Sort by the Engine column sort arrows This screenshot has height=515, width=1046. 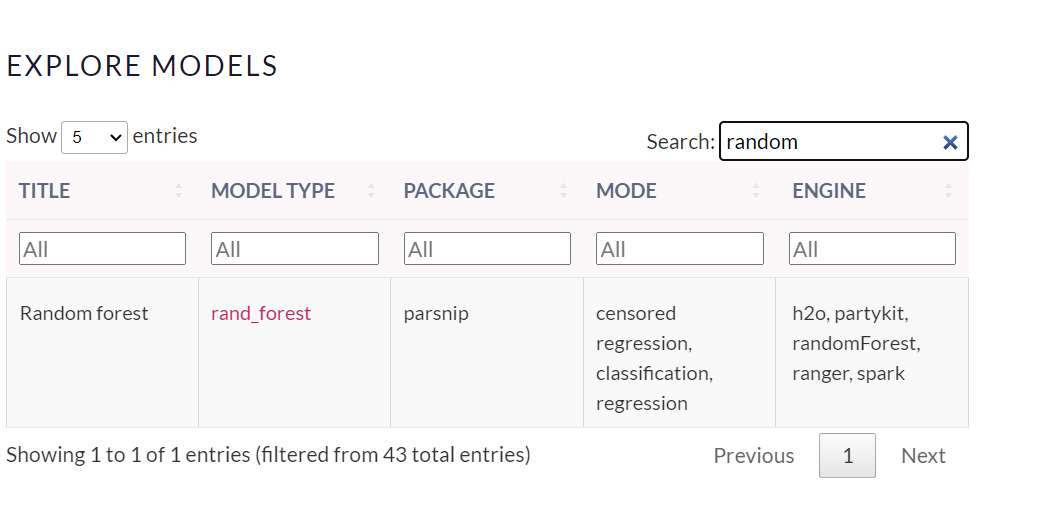click(x=948, y=191)
